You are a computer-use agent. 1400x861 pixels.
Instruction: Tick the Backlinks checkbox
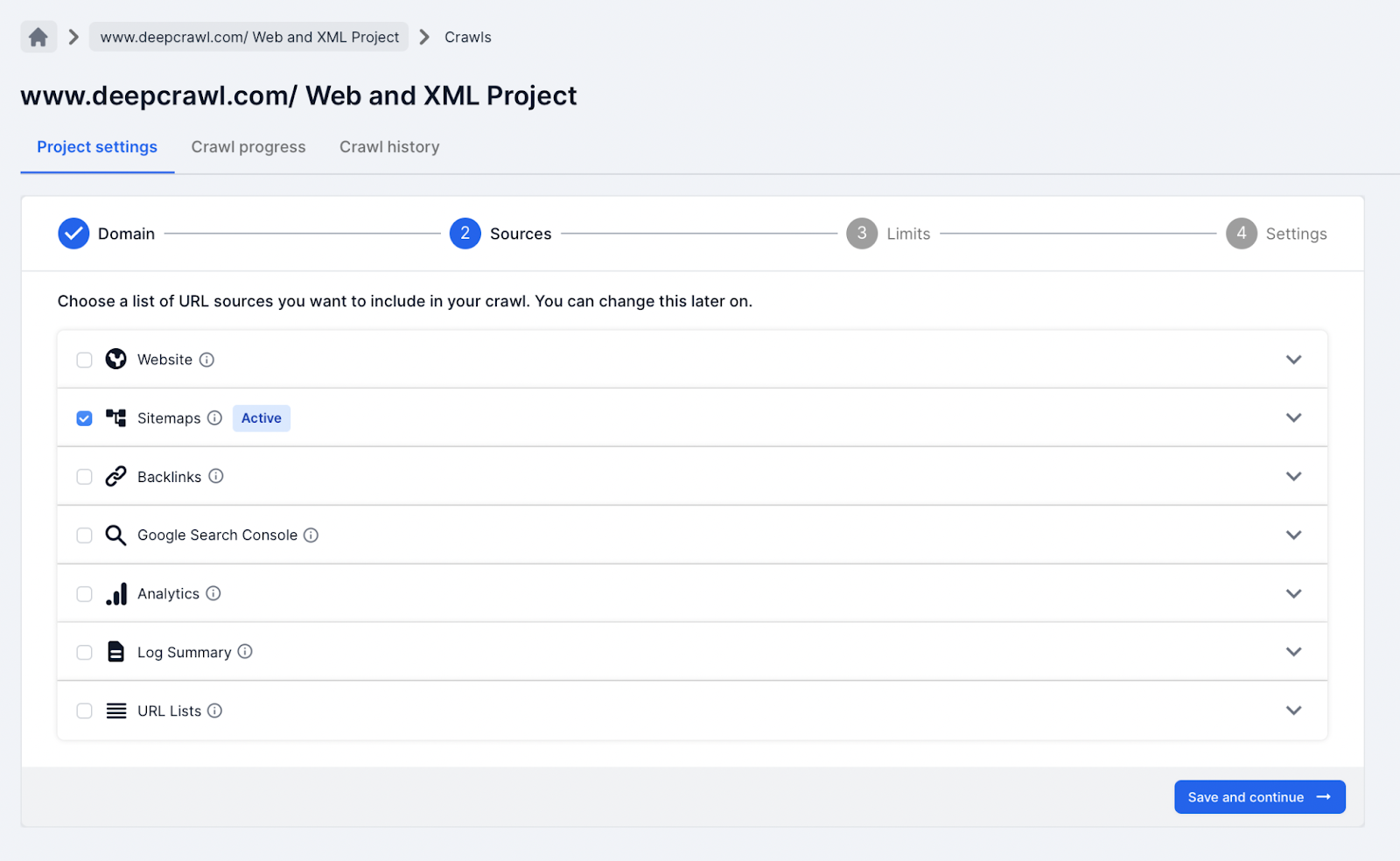[84, 477]
